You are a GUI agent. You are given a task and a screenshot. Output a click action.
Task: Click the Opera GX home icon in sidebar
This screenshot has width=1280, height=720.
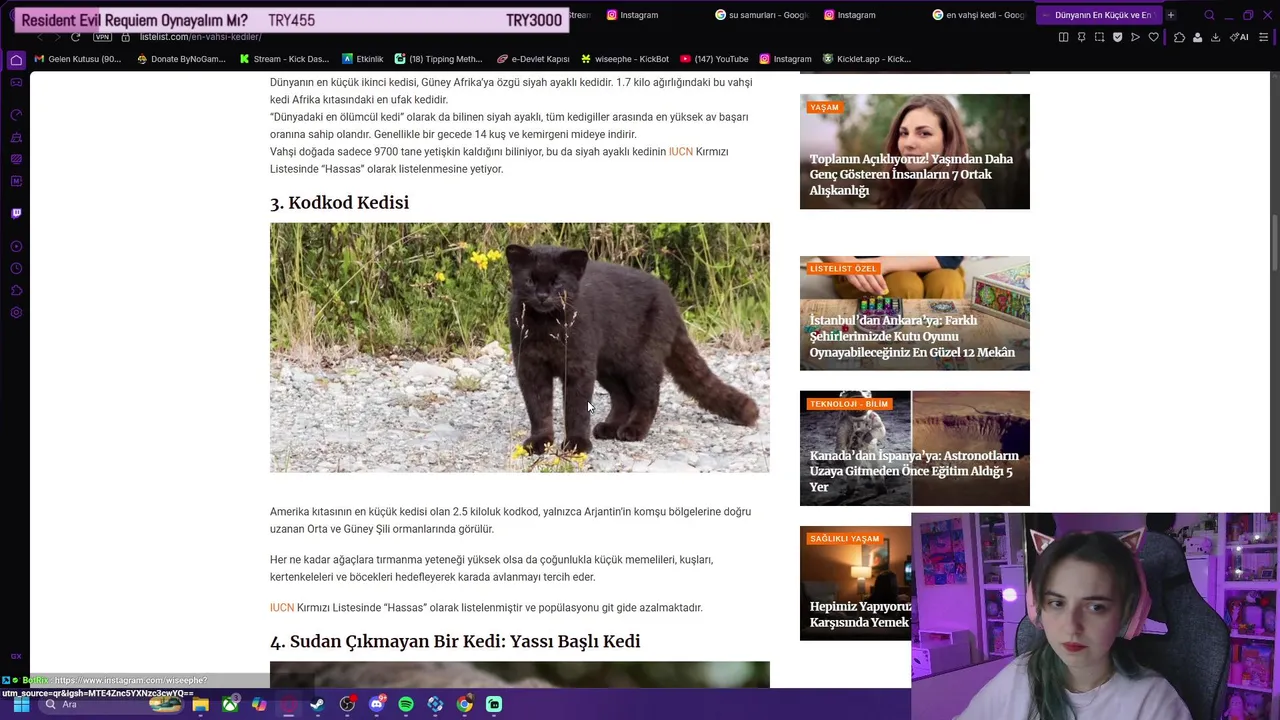pyautogui.click(x=16, y=60)
